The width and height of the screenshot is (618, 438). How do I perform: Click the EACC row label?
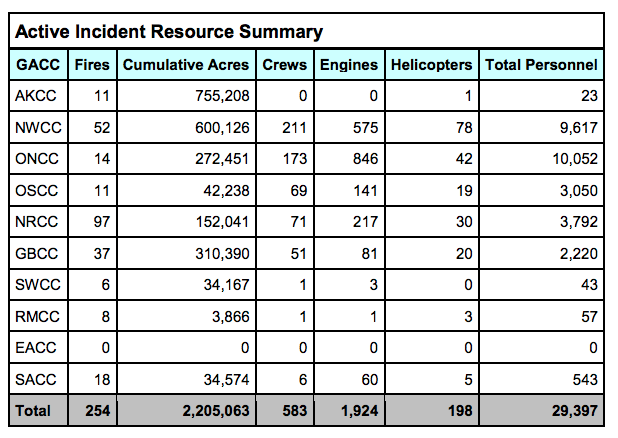point(36,348)
